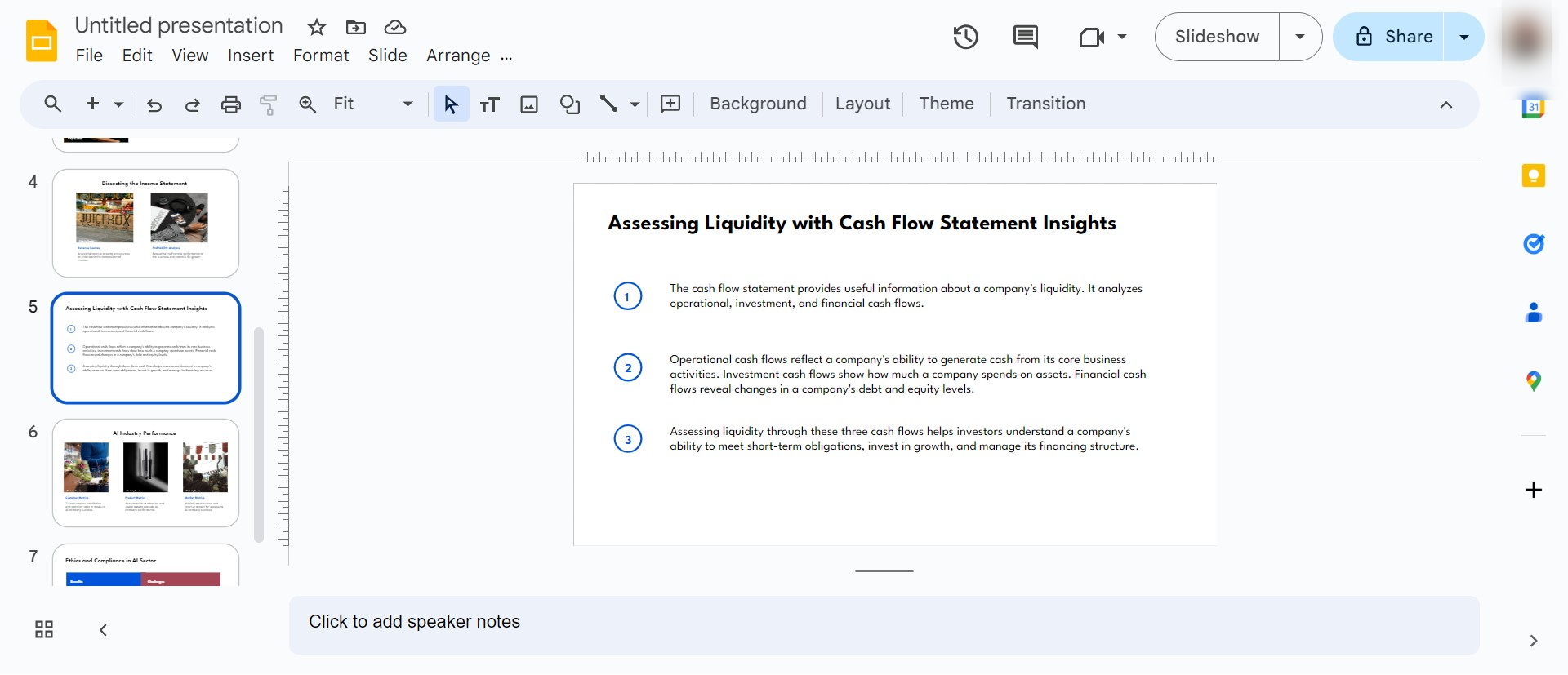Viewport: 1568px width, 675px height.
Task: Click the zoom tool icon
Action: coord(308,104)
